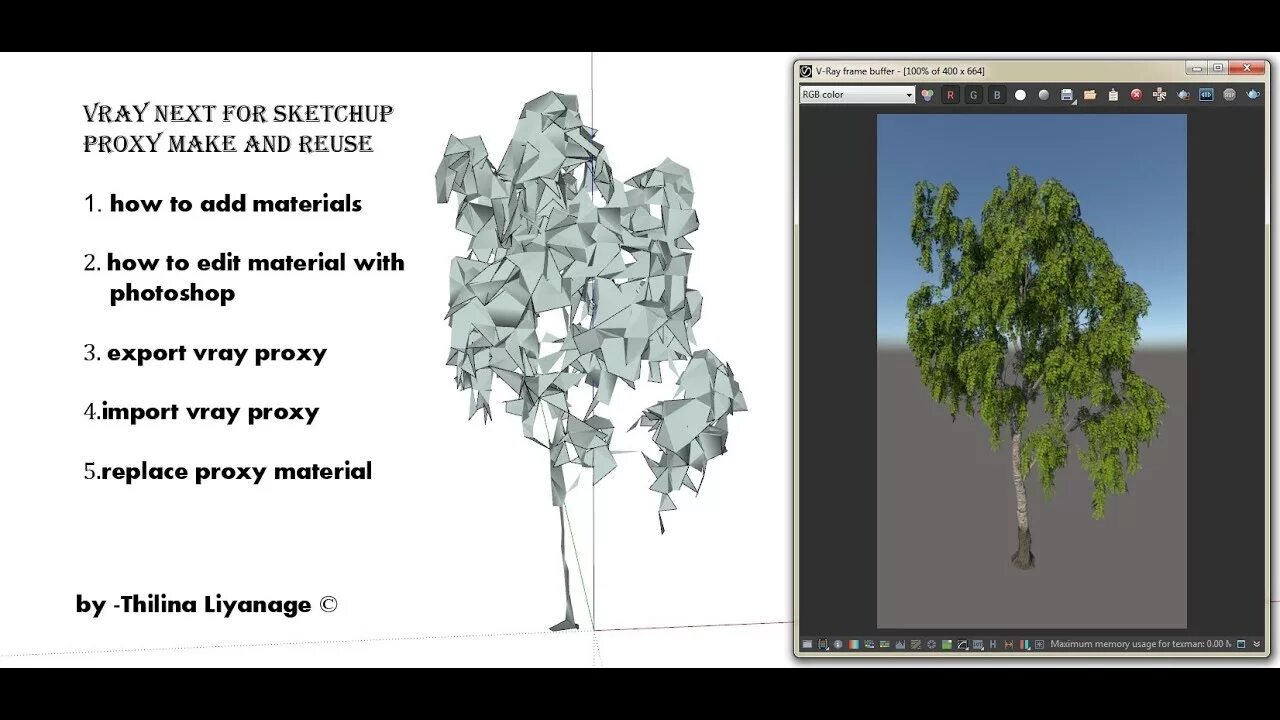Show the corrections control panel icon
Screen dimensions: 1280x720
(x=807, y=644)
